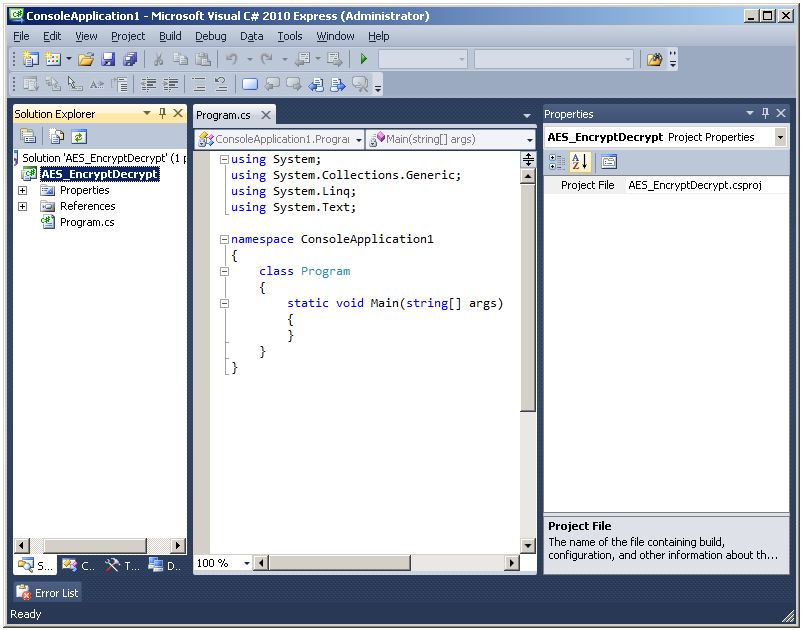Start debugging with the green play icon
801x630 pixels.
coord(364,60)
